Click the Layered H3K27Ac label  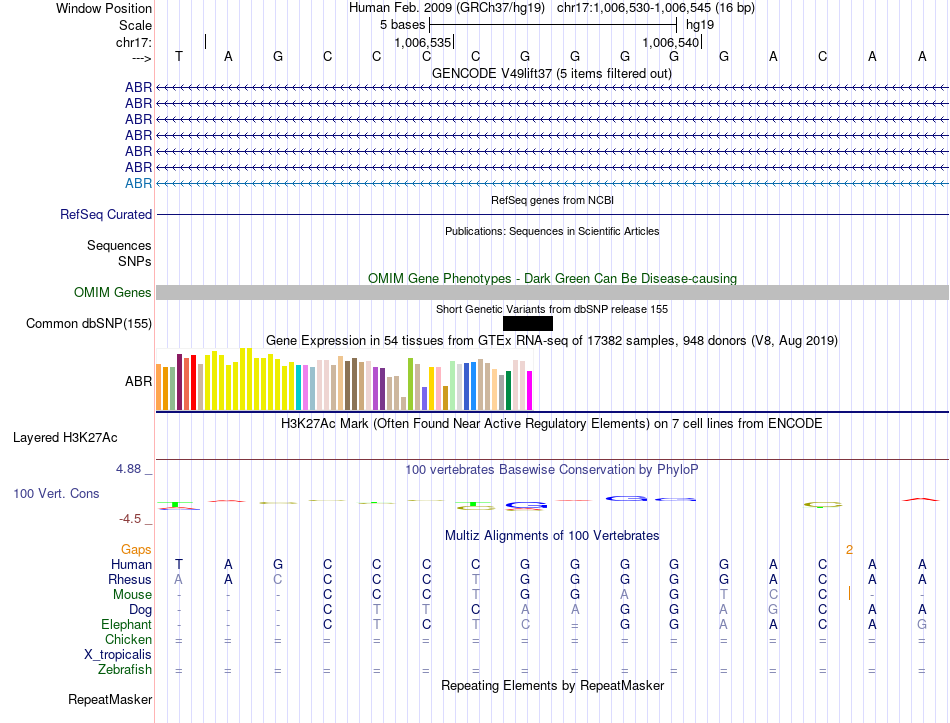click(x=65, y=438)
